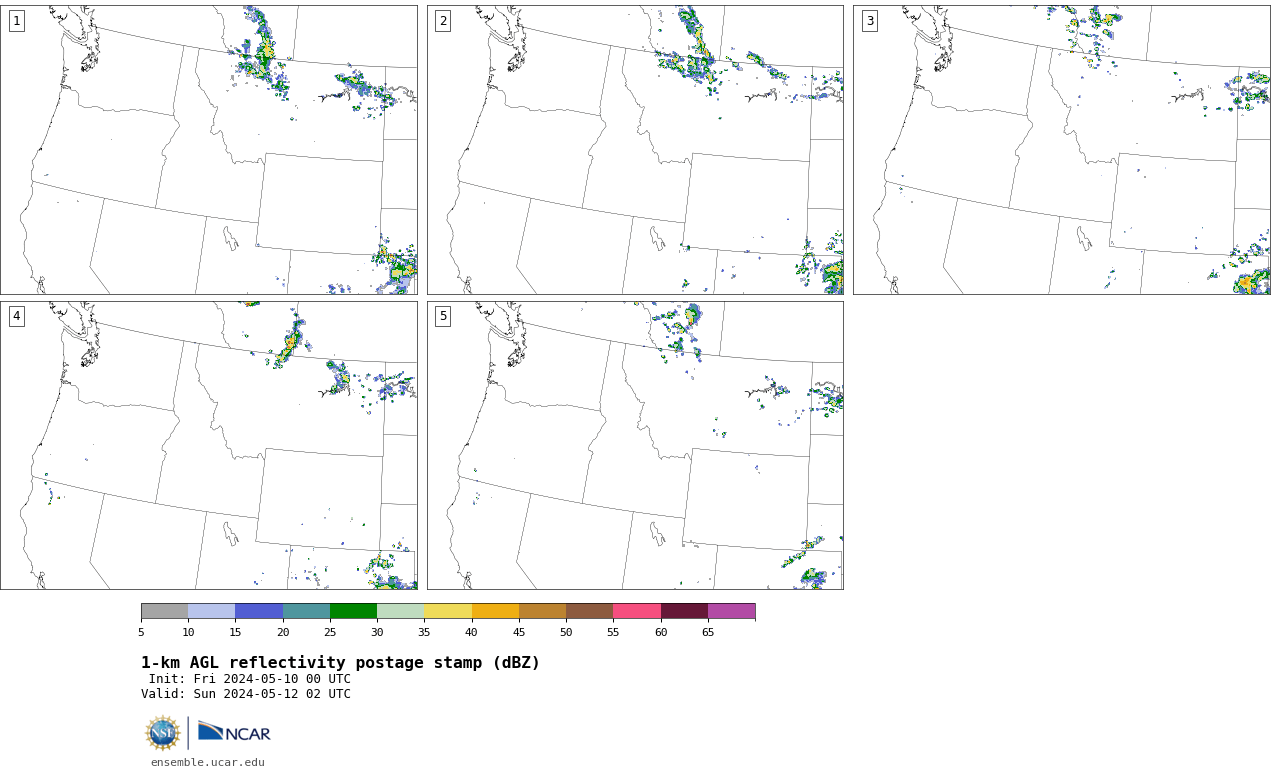This screenshot has height=773, width=1280.
Task: Click the ensemble.ucar.edu text
Action: click(208, 763)
